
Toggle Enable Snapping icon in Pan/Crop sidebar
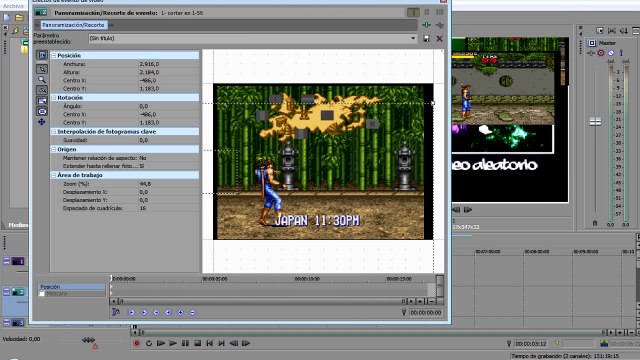click(42, 90)
